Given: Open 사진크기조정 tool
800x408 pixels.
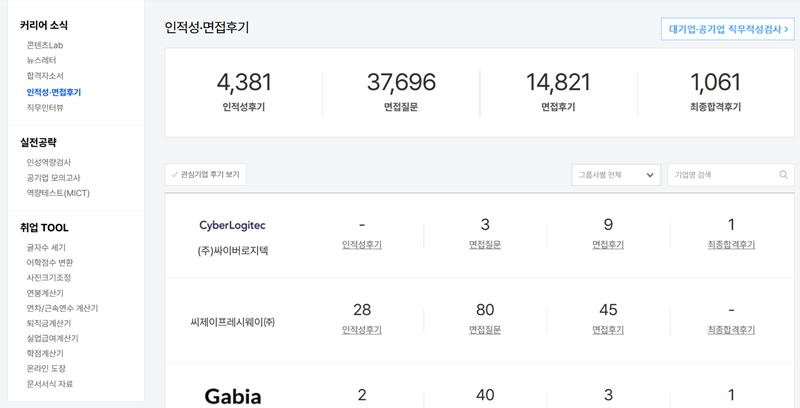Looking at the screenshot, I should pyautogui.click(x=48, y=278).
